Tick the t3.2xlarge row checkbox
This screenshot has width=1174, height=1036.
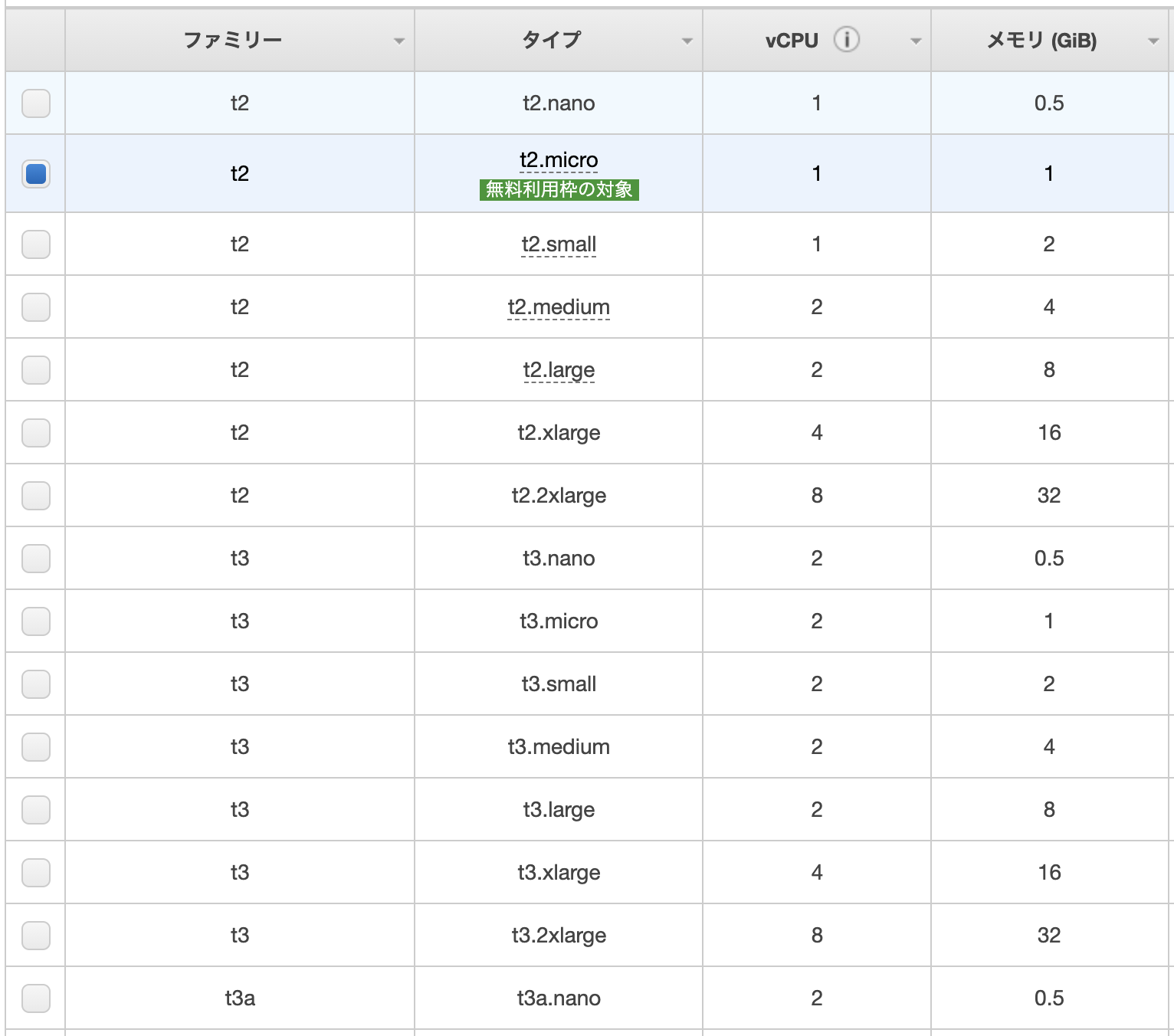[x=36, y=936]
